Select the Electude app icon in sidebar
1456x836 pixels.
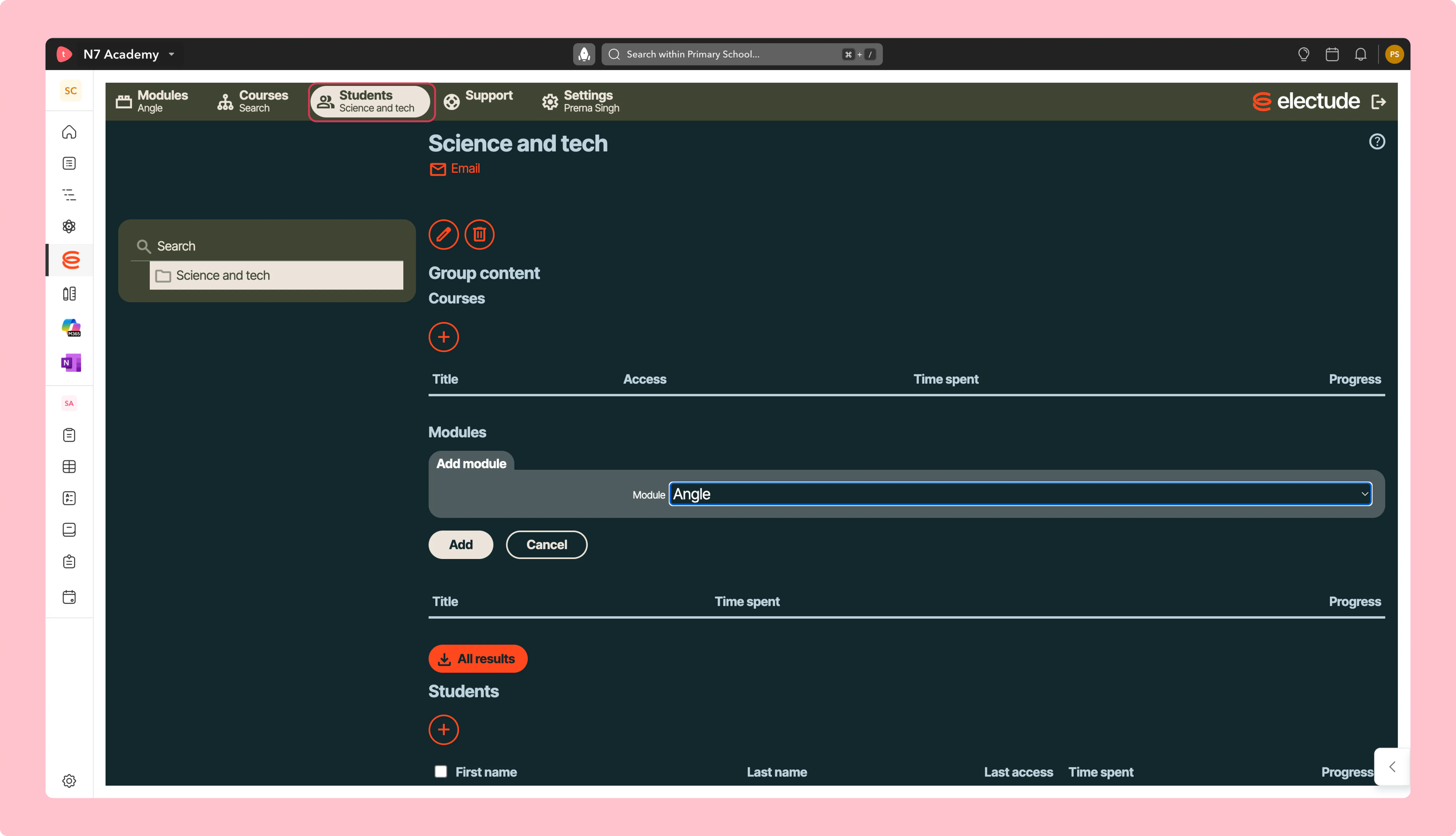pyautogui.click(x=71, y=260)
